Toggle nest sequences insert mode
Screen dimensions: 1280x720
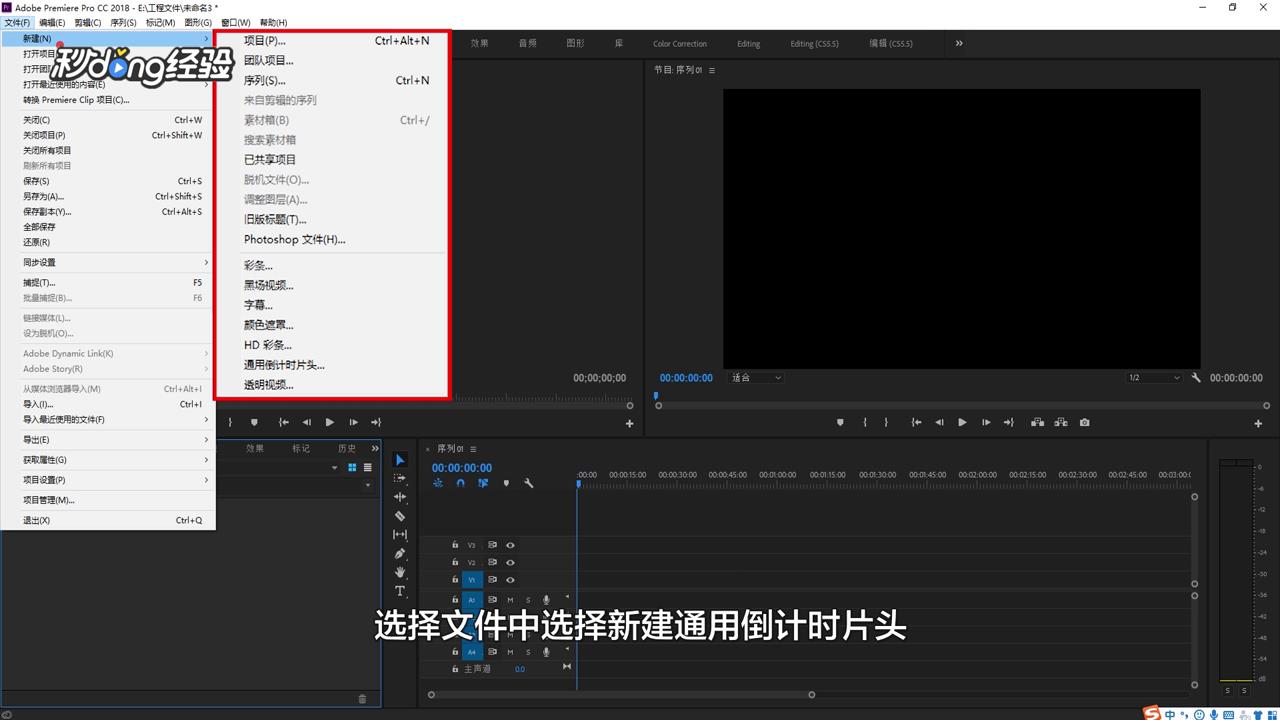[438, 483]
